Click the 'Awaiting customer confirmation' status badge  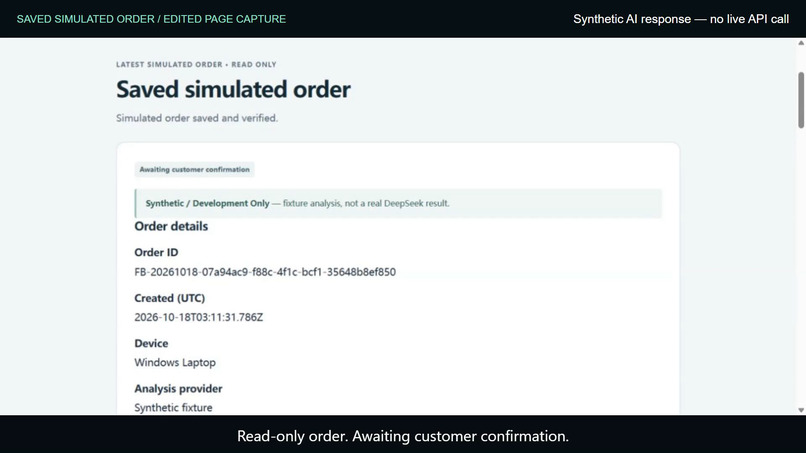[194, 169]
